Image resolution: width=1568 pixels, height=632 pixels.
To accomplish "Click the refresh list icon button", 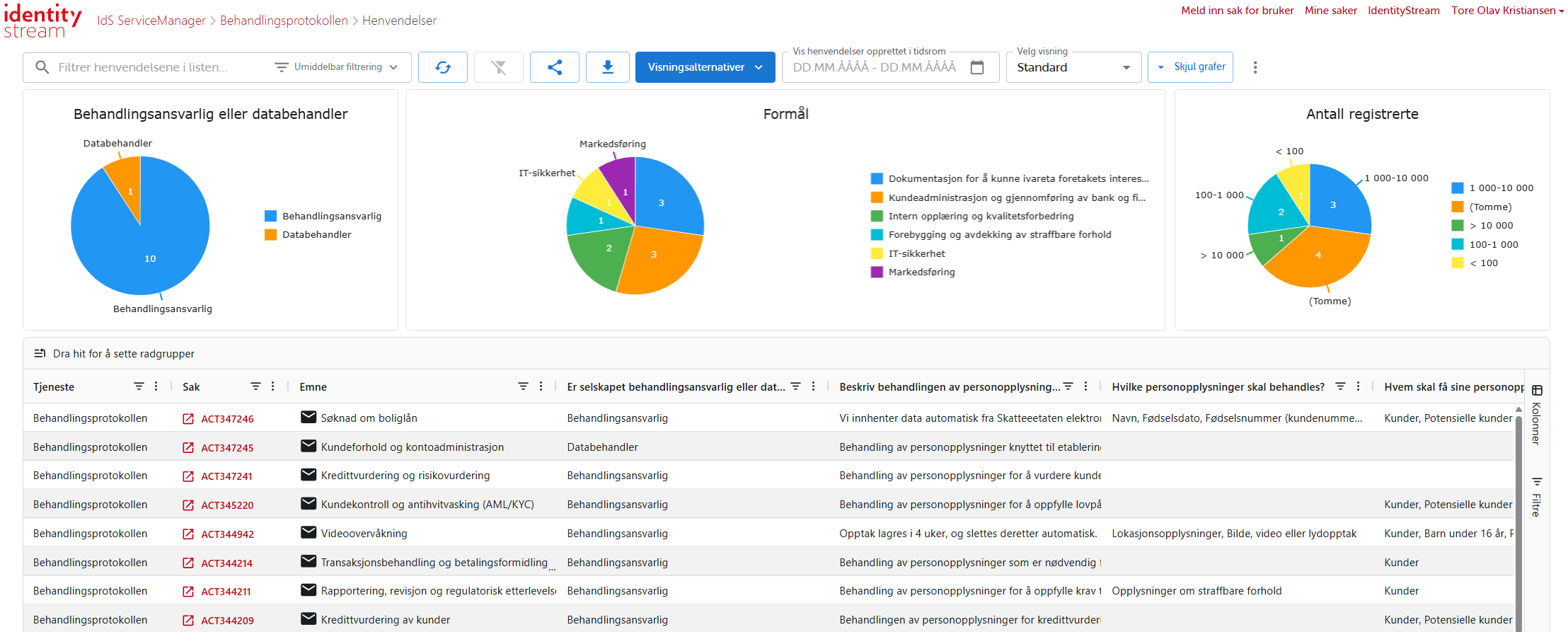I will pos(442,67).
